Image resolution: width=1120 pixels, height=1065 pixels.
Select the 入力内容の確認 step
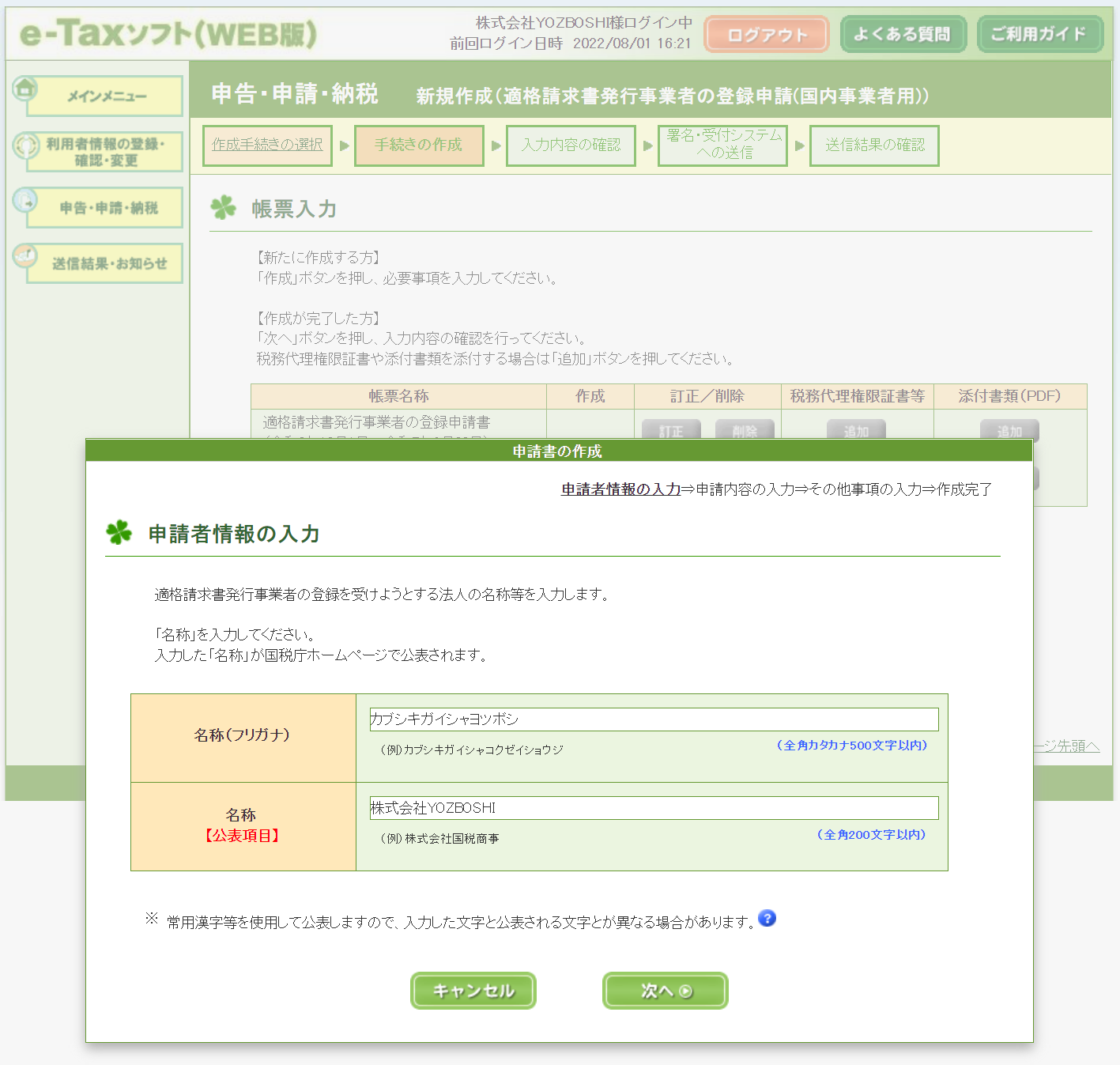[x=571, y=145]
